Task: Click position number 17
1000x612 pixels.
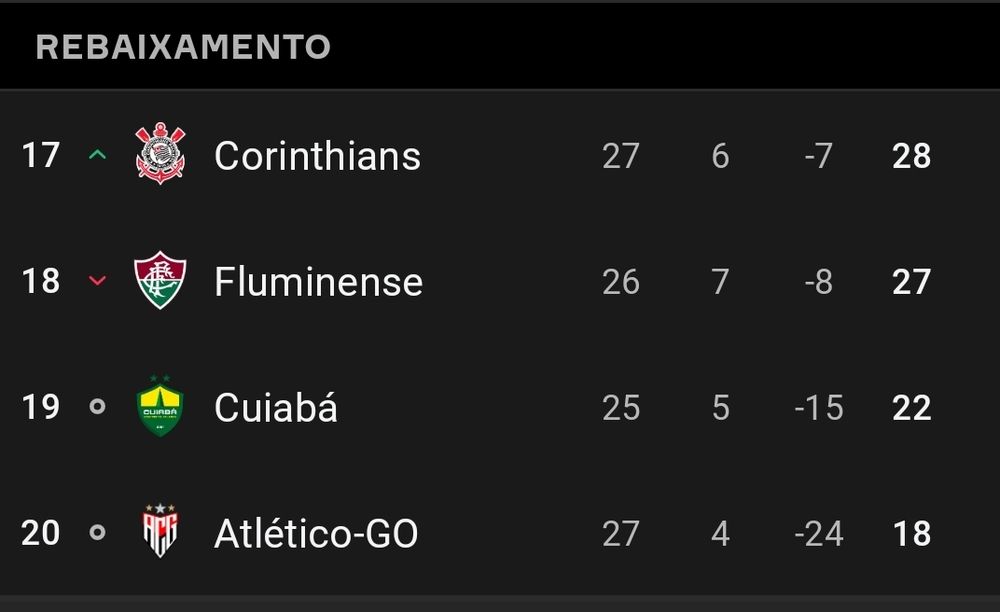Action: click(41, 156)
